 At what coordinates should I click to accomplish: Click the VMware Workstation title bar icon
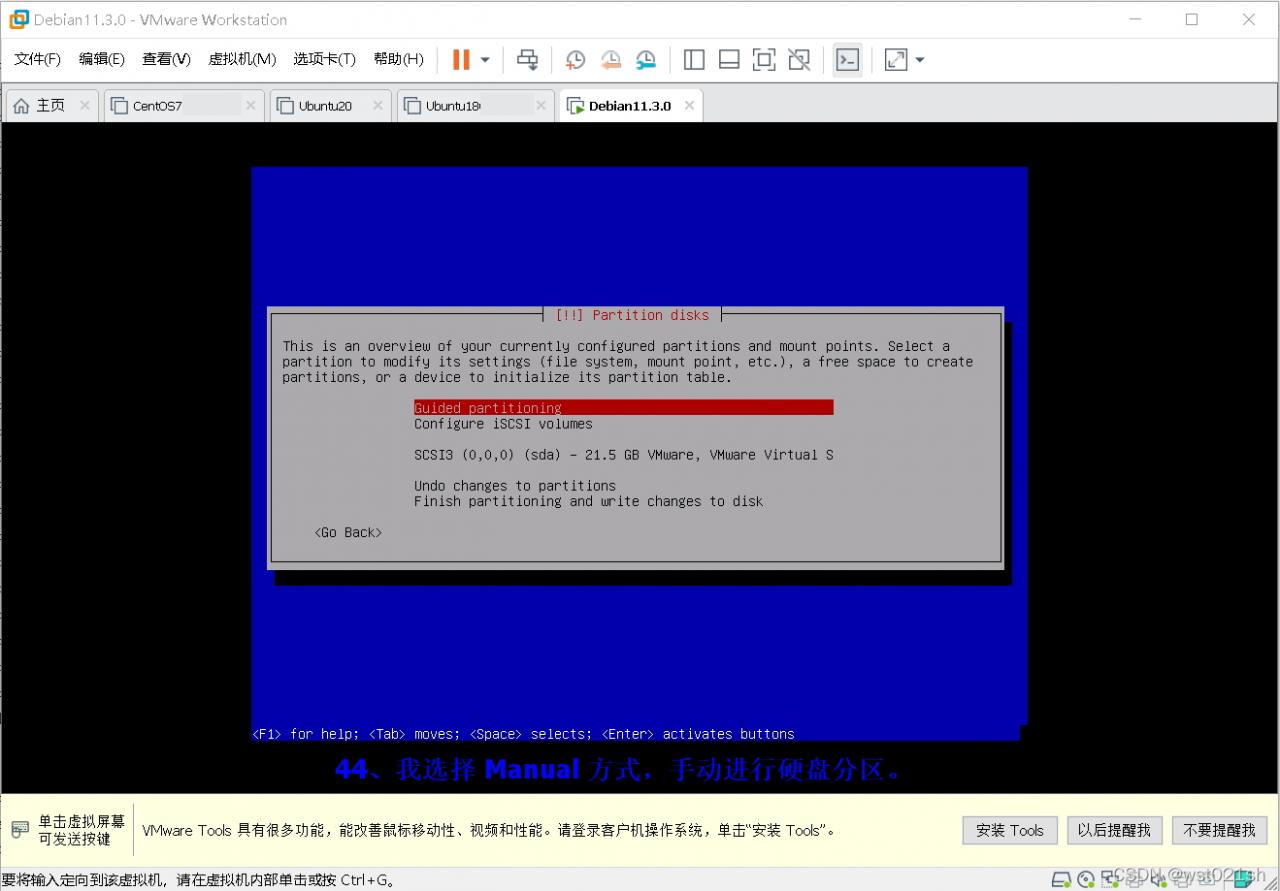coord(19,19)
